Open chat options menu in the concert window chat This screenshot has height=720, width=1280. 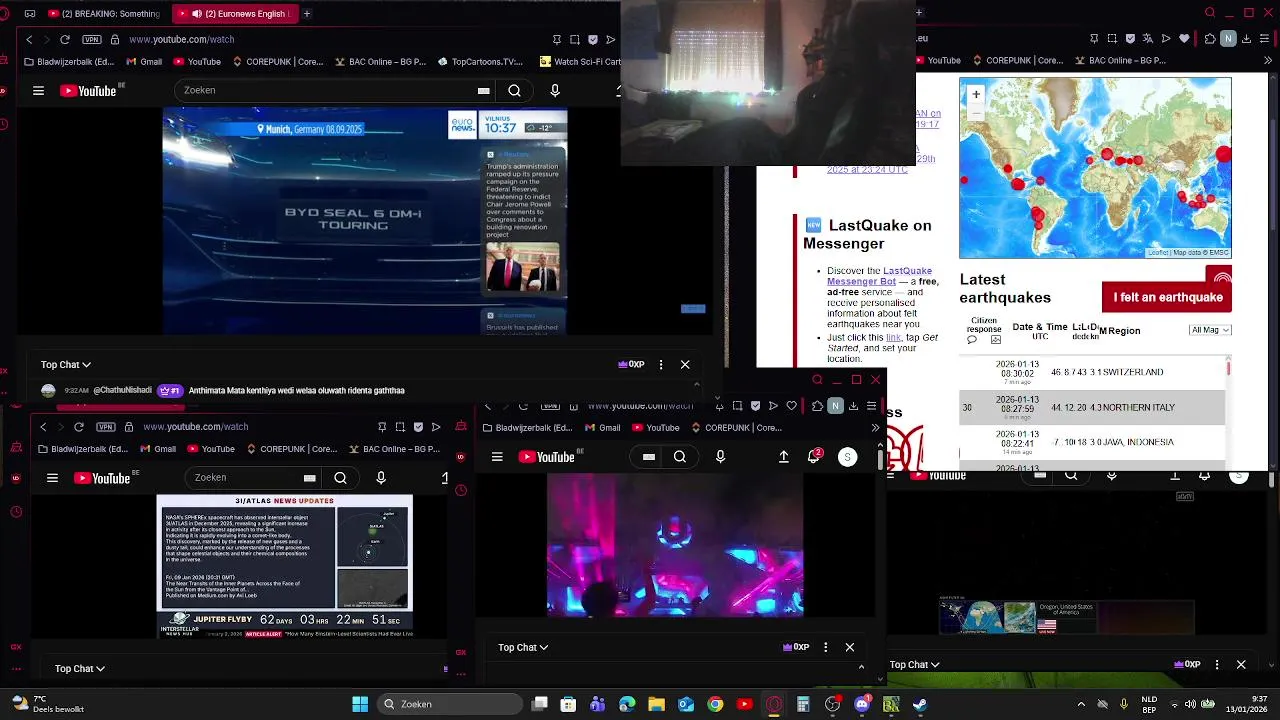tap(826, 648)
